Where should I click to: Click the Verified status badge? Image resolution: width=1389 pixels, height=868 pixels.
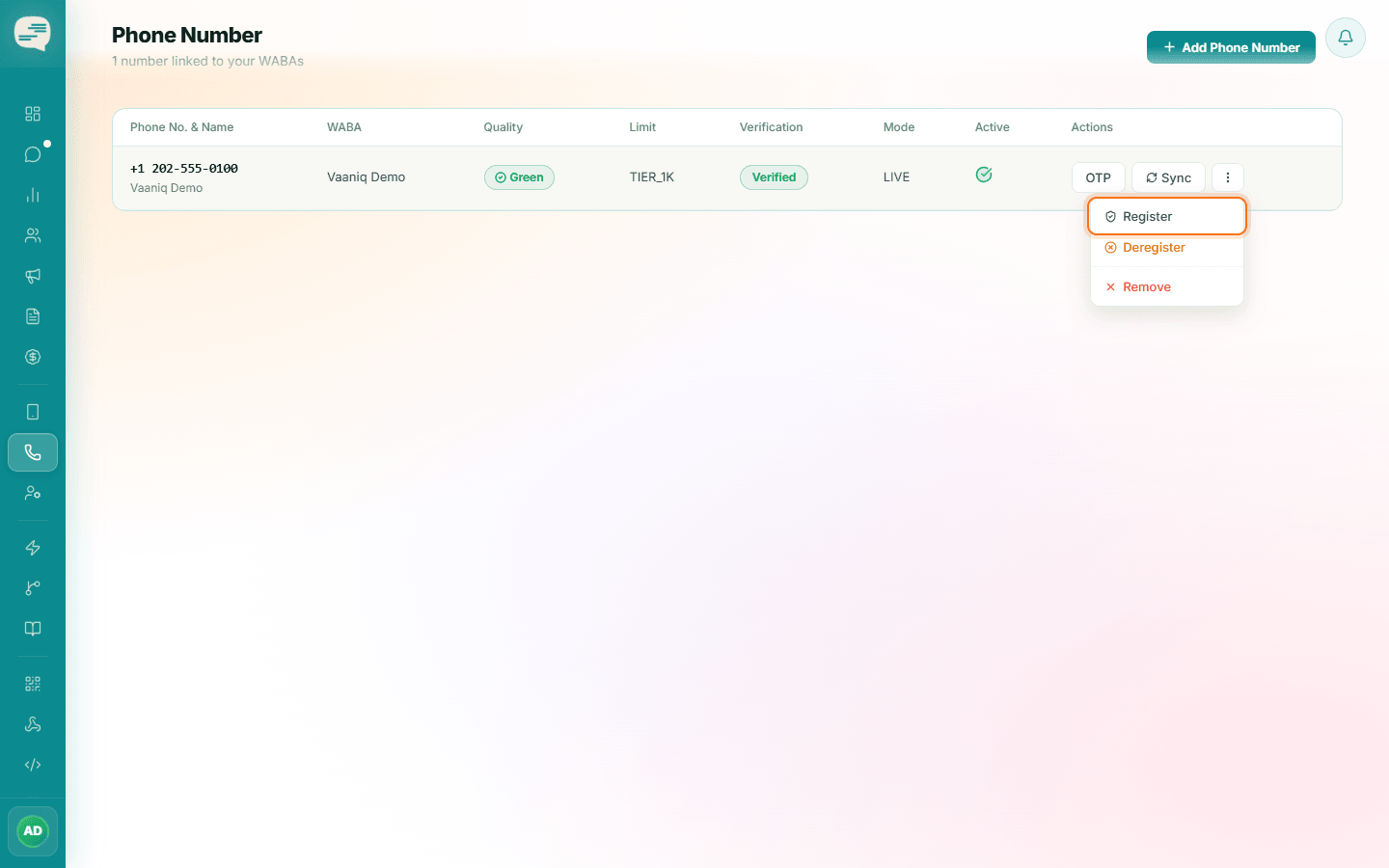[x=774, y=177]
